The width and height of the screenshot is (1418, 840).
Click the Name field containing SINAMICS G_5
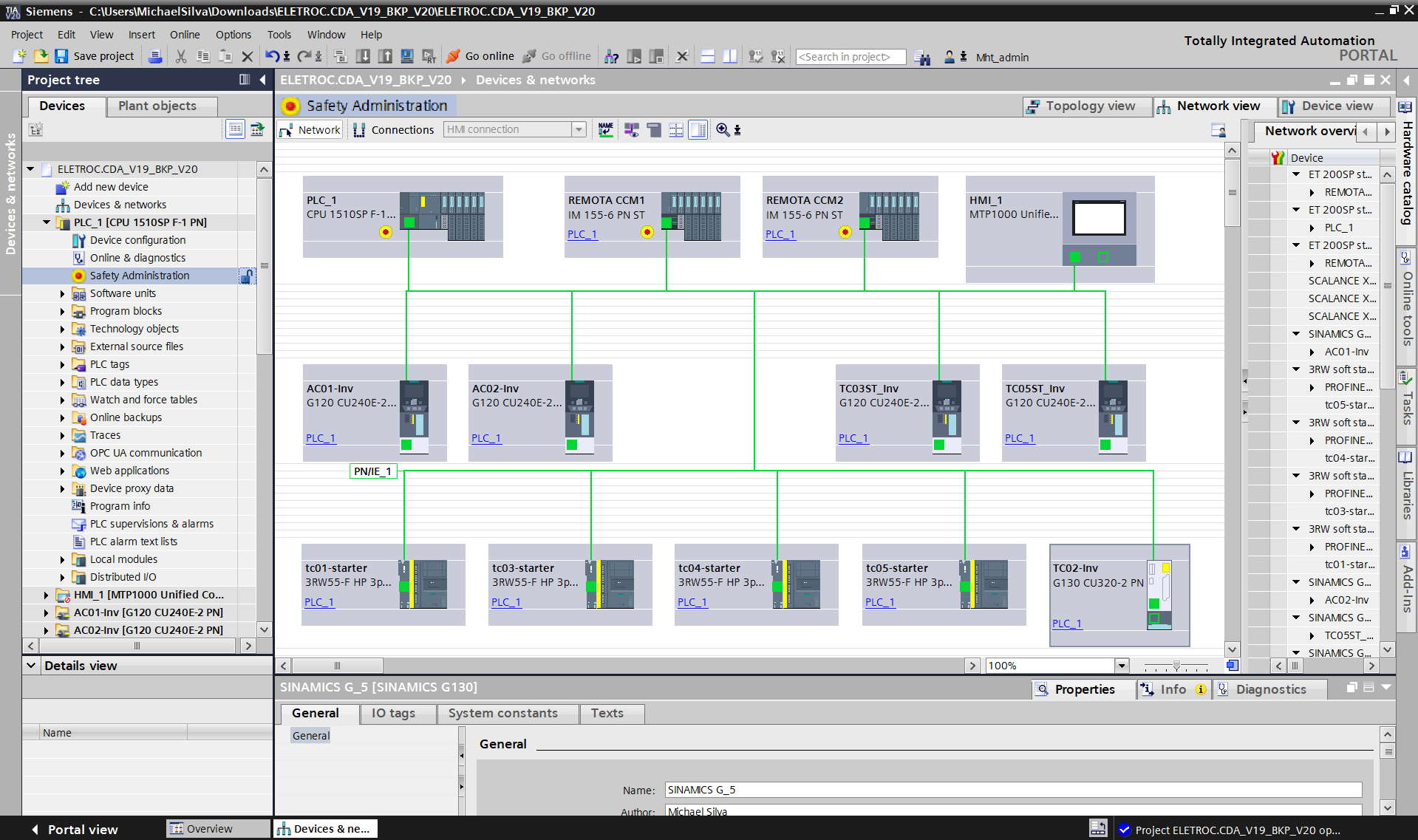click(x=1013, y=790)
